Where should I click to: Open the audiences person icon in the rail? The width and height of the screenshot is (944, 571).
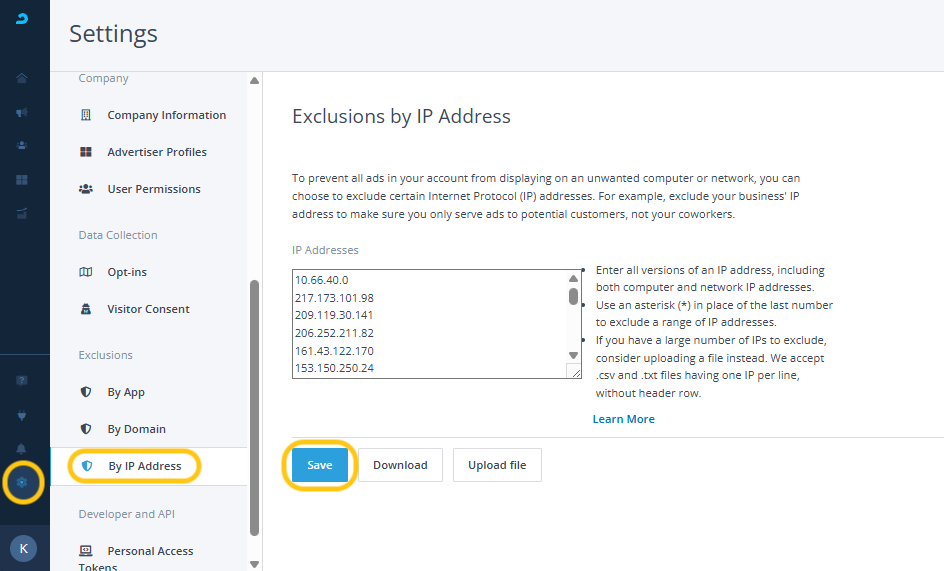tap(22, 145)
